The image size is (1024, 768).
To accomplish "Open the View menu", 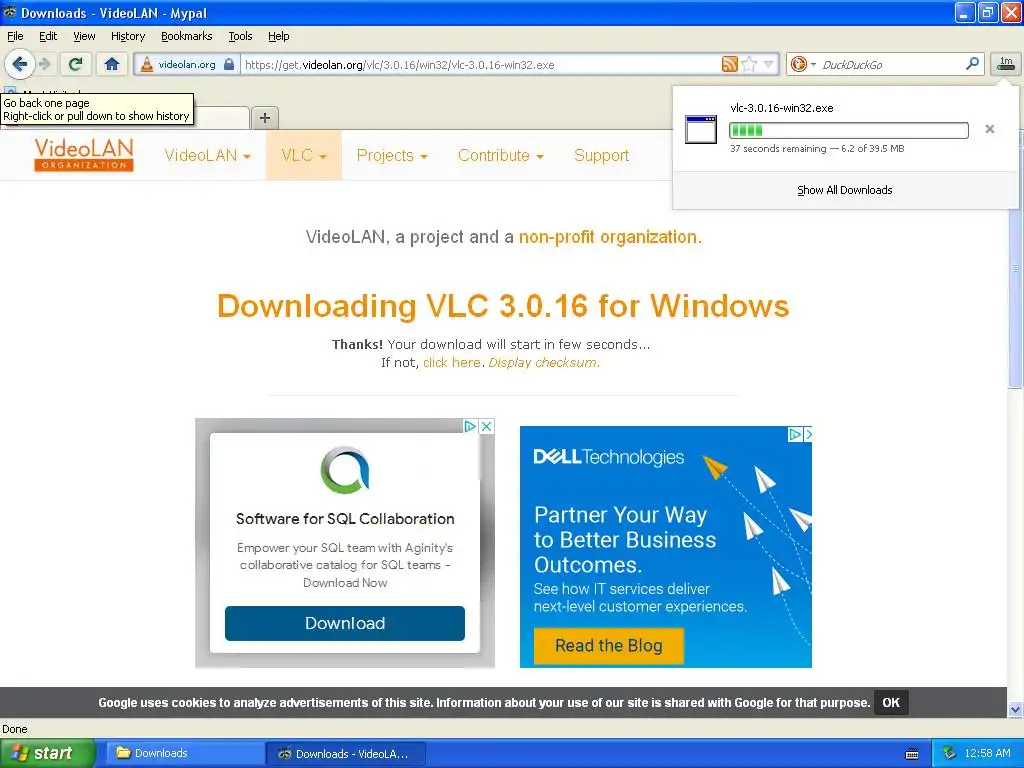I will tap(84, 36).
